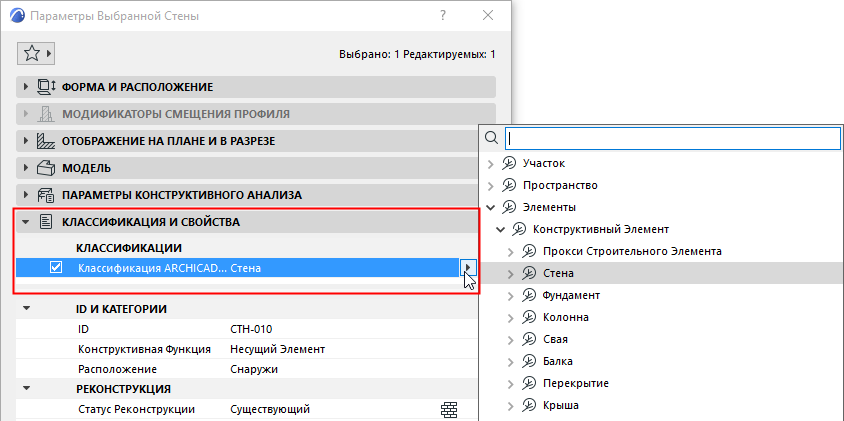Select Конструктивный Элемент classification
844x421 pixels.
pos(601,229)
